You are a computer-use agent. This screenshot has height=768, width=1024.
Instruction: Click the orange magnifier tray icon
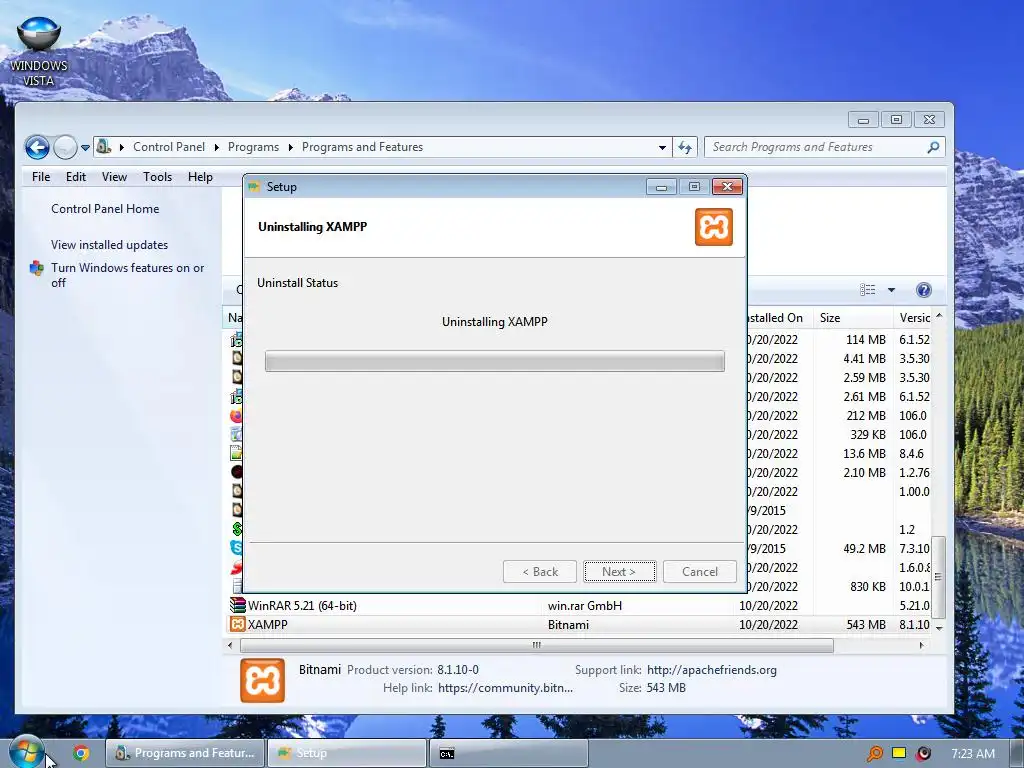[x=874, y=754]
